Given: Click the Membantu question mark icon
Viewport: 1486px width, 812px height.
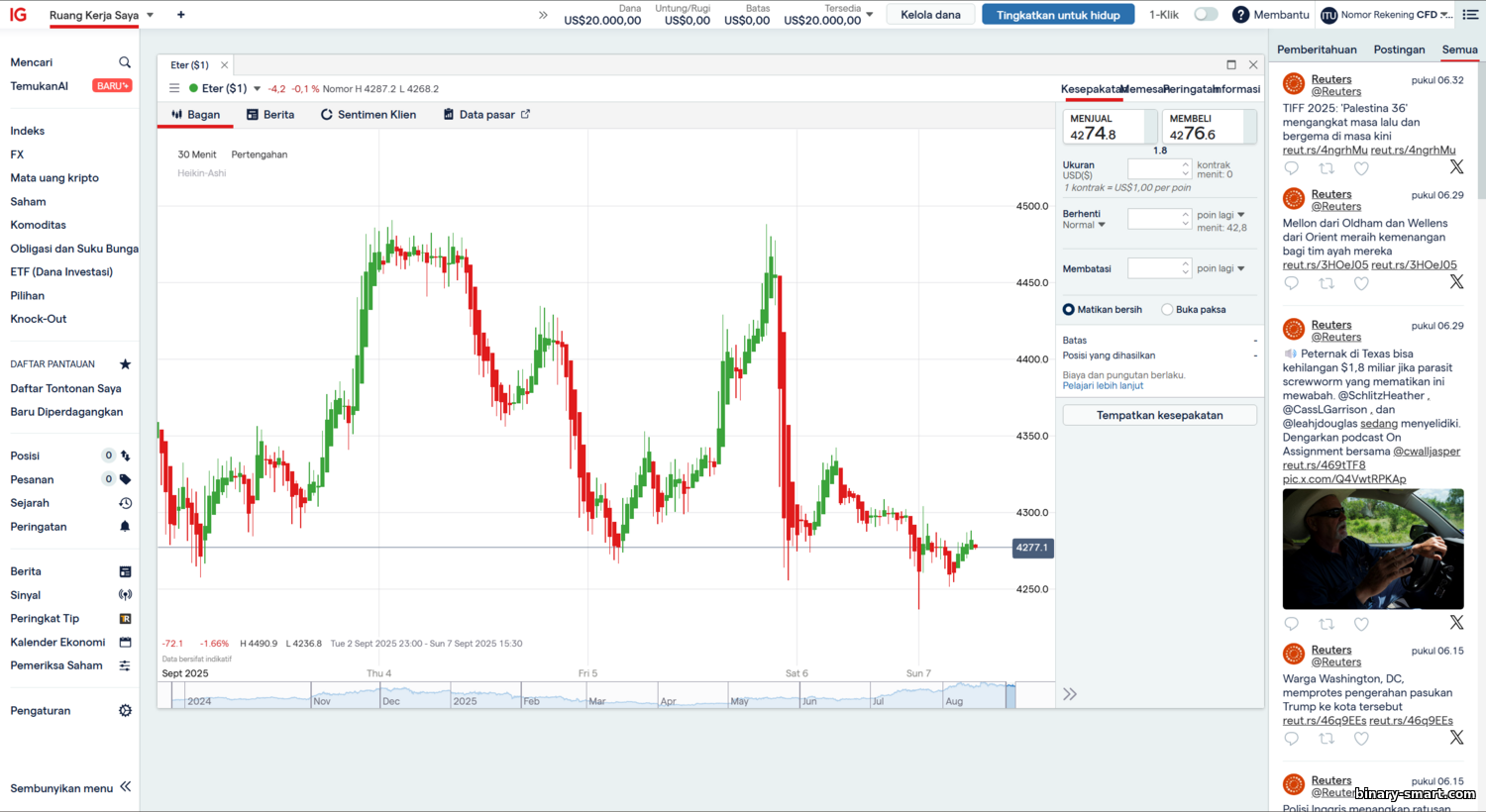Looking at the screenshot, I should point(1240,15).
